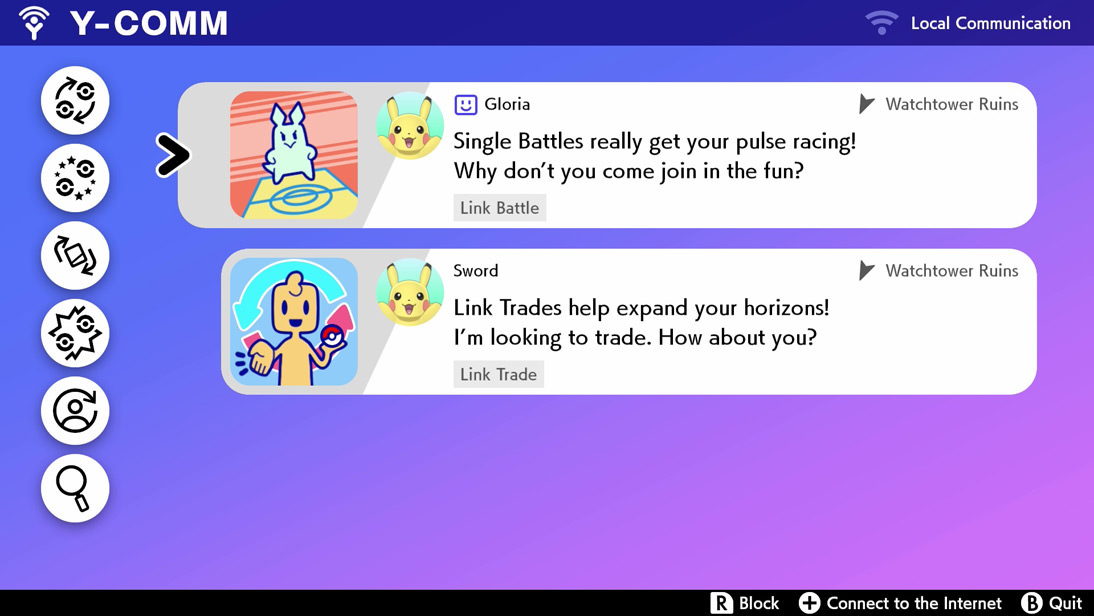The width and height of the screenshot is (1094, 616).
Task: Click the black selection arrow cursor
Action: click(172, 155)
